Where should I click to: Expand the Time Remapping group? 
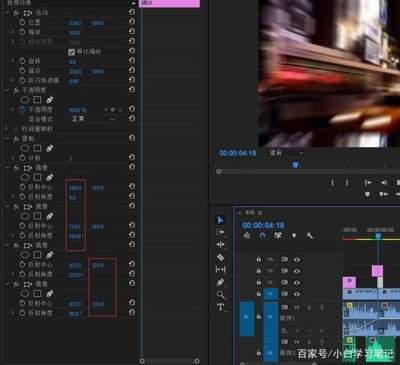point(6,129)
